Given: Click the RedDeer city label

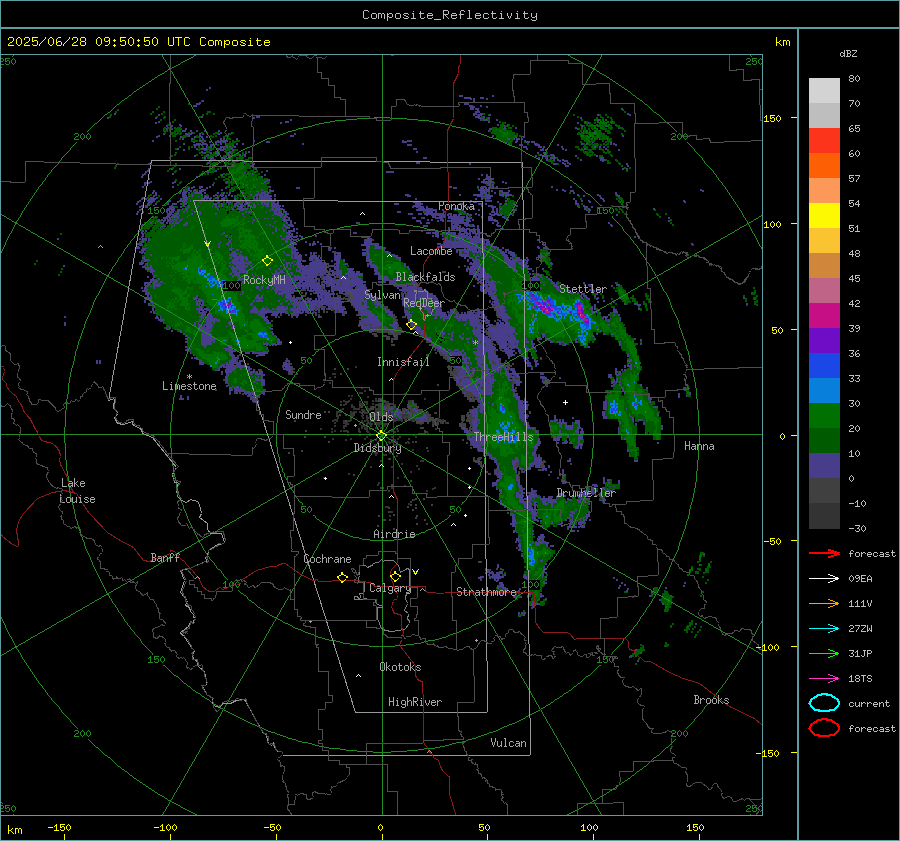Looking at the screenshot, I should pyautogui.click(x=424, y=303).
